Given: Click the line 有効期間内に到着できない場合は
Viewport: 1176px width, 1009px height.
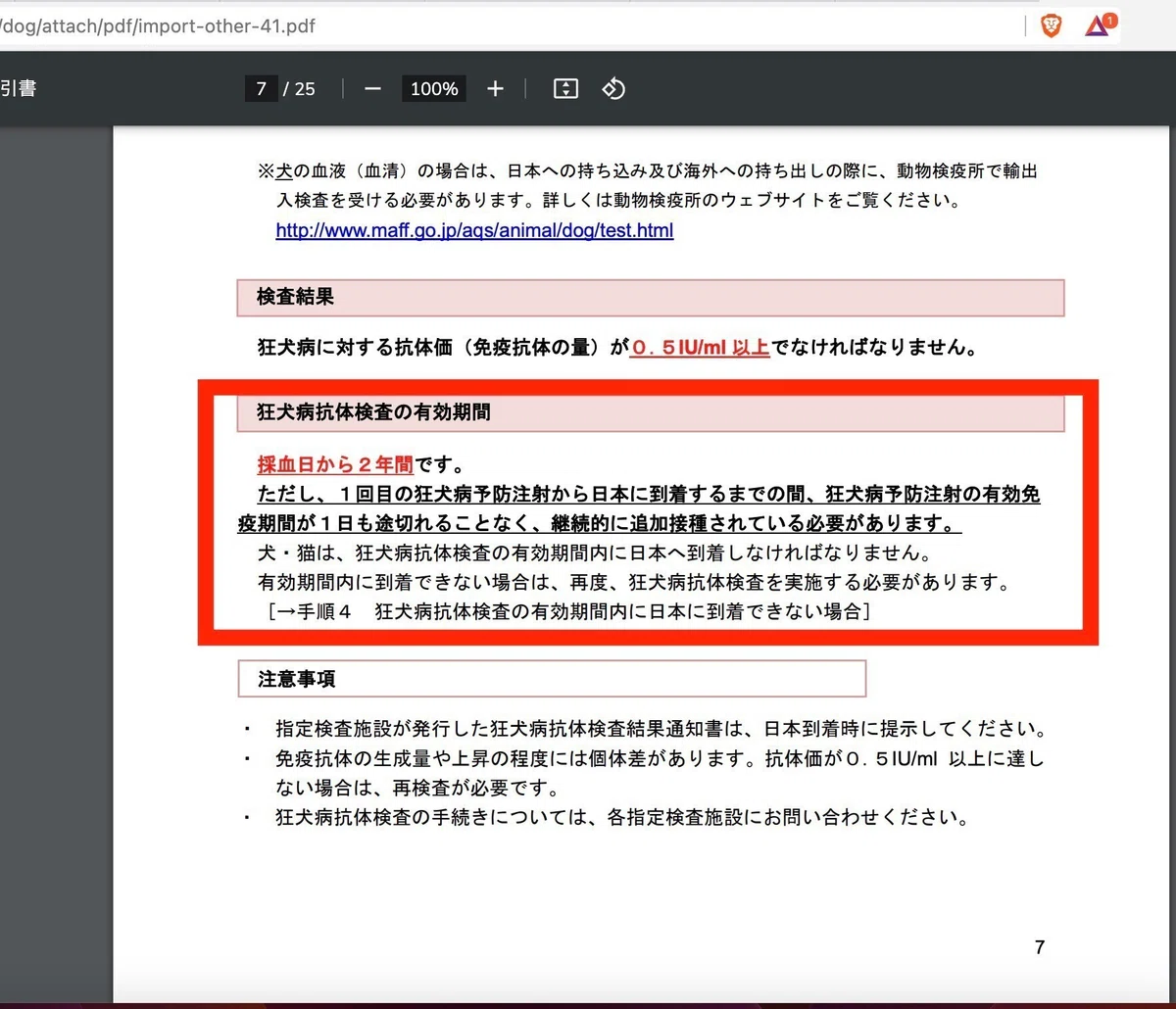Looking at the screenshot, I should (x=633, y=584).
